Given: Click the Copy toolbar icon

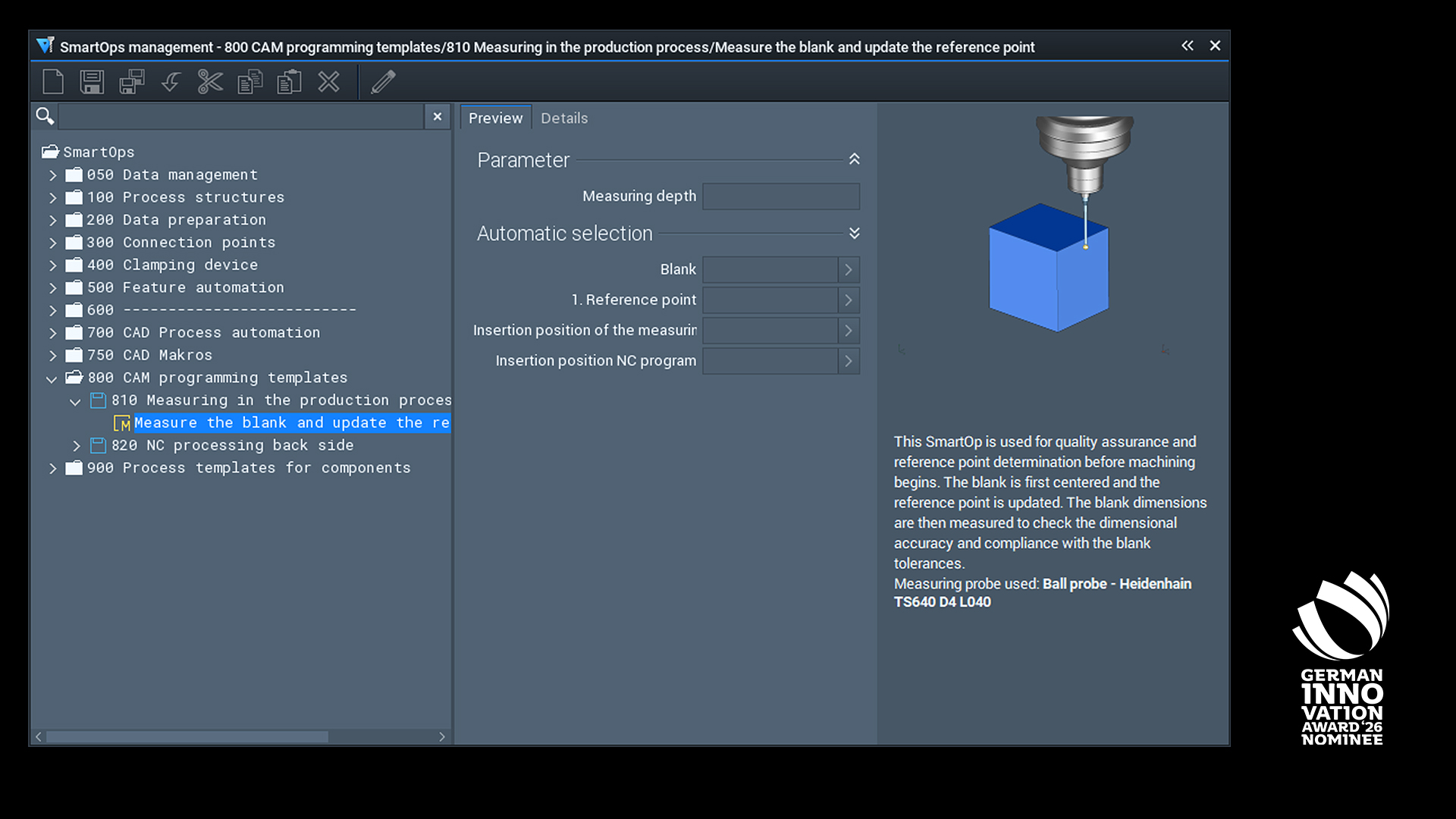Looking at the screenshot, I should pos(249,82).
